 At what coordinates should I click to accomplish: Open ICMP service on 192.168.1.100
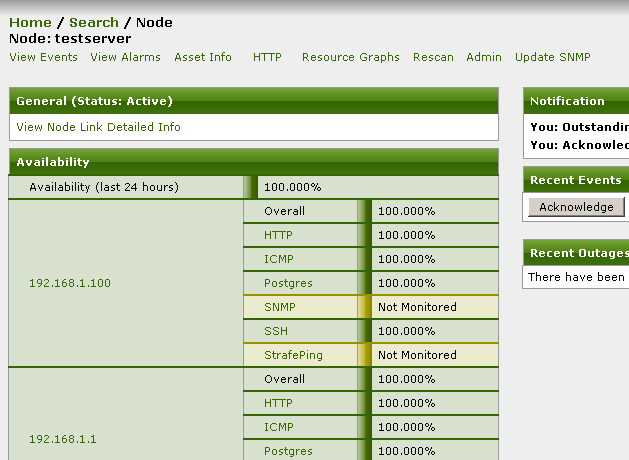point(278,259)
